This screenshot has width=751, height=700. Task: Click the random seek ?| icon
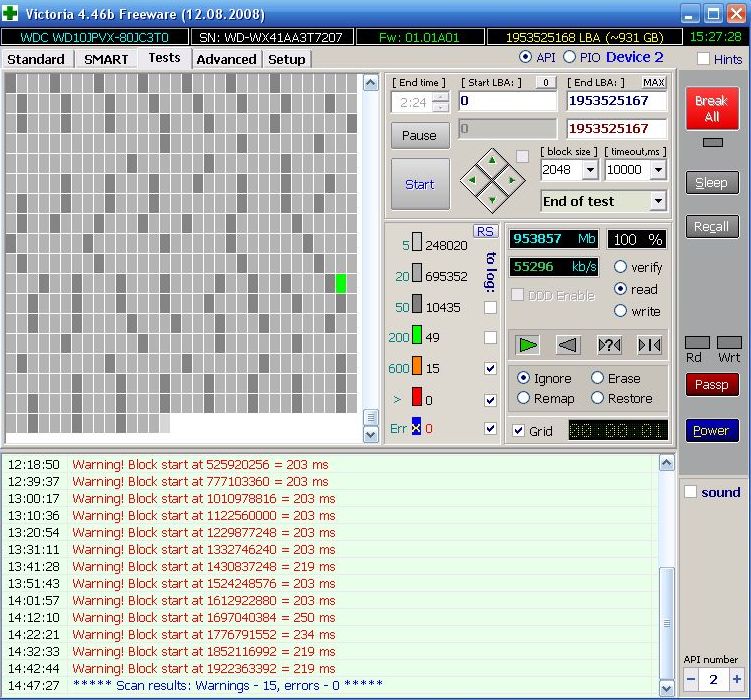(609, 345)
